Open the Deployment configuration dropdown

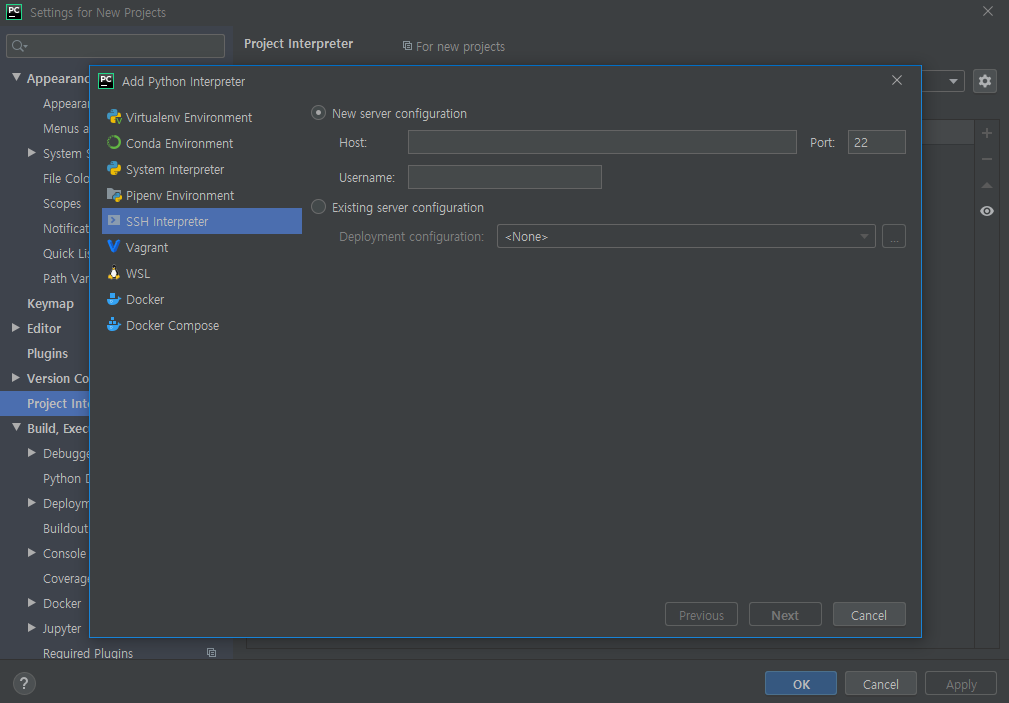(686, 236)
